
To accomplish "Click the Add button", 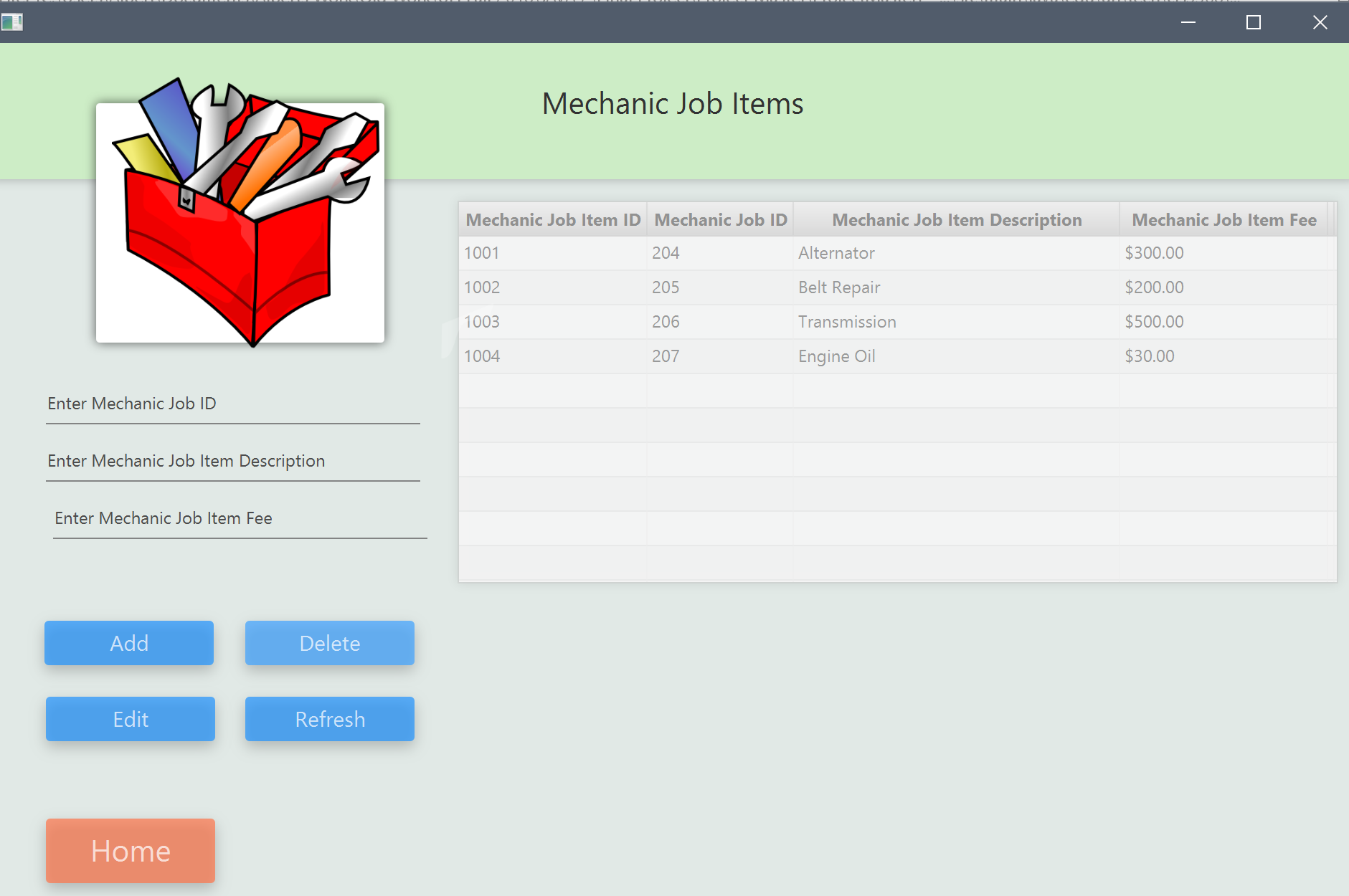I will point(129,643).
